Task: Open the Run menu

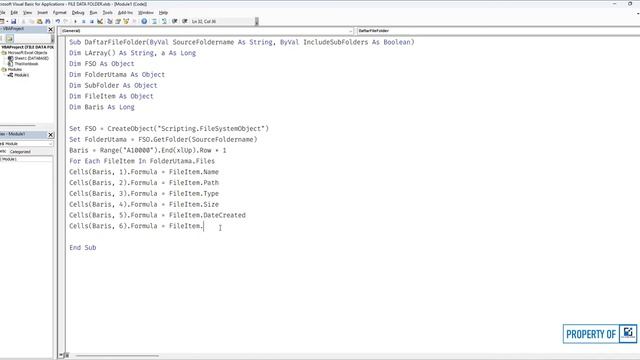Action: [x=93, y=13]
